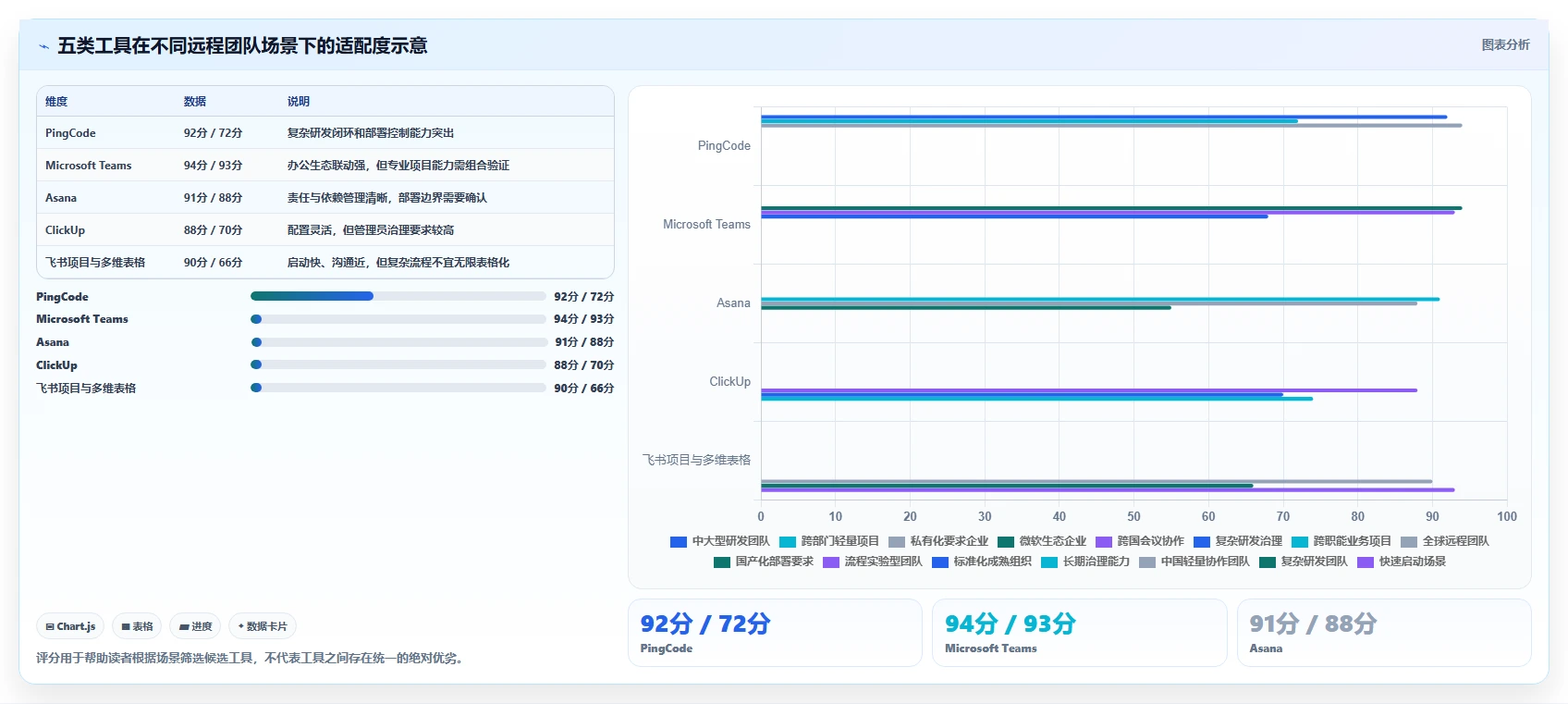Screen dimensions: 1568x704
Task: Toggle the 国产化部署要求 legend entry
Action: (764, 562)
